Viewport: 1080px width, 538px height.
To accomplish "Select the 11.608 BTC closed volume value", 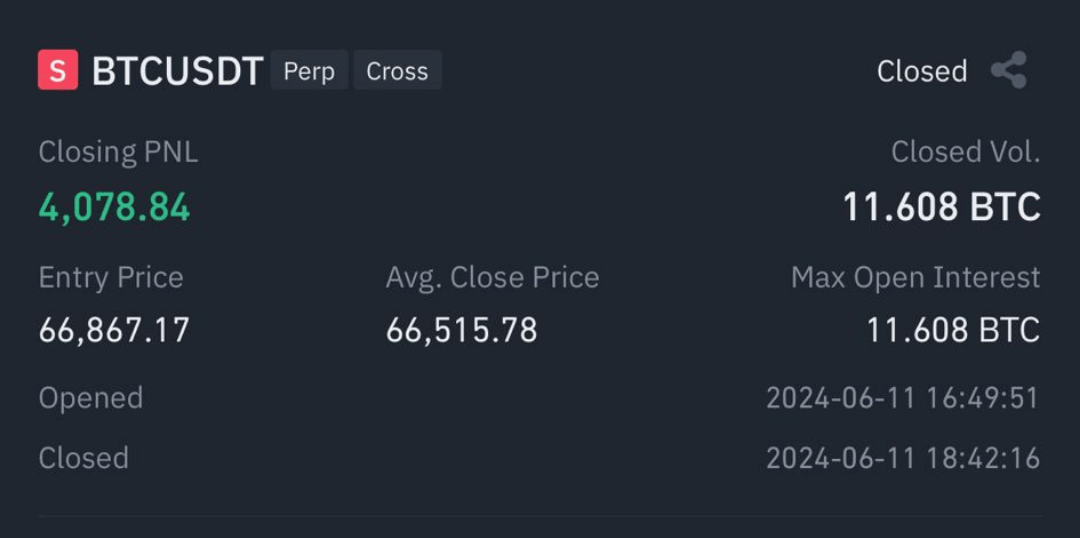I will (942, 207).
